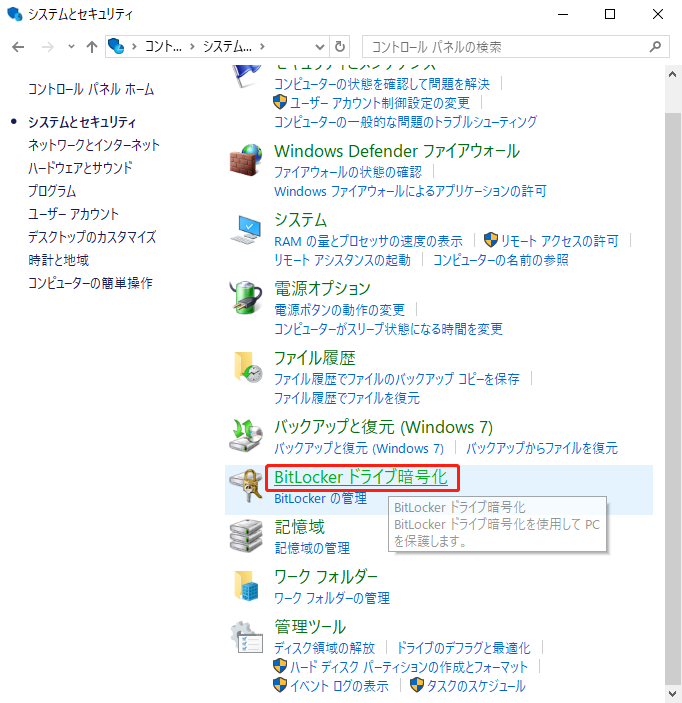Open バックアップと復元 (Windows 7) heading
682x703 pixels.
pos(383,427)
